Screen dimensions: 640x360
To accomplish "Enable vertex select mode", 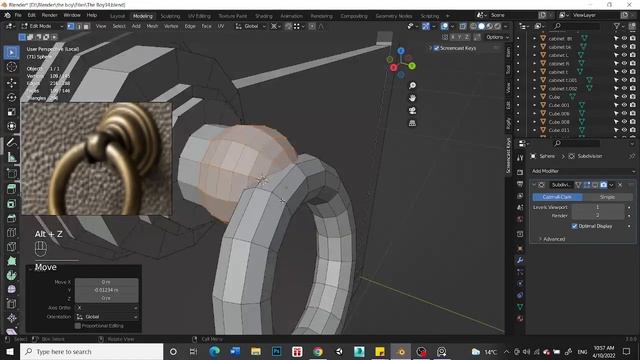I will coord(71,26).
